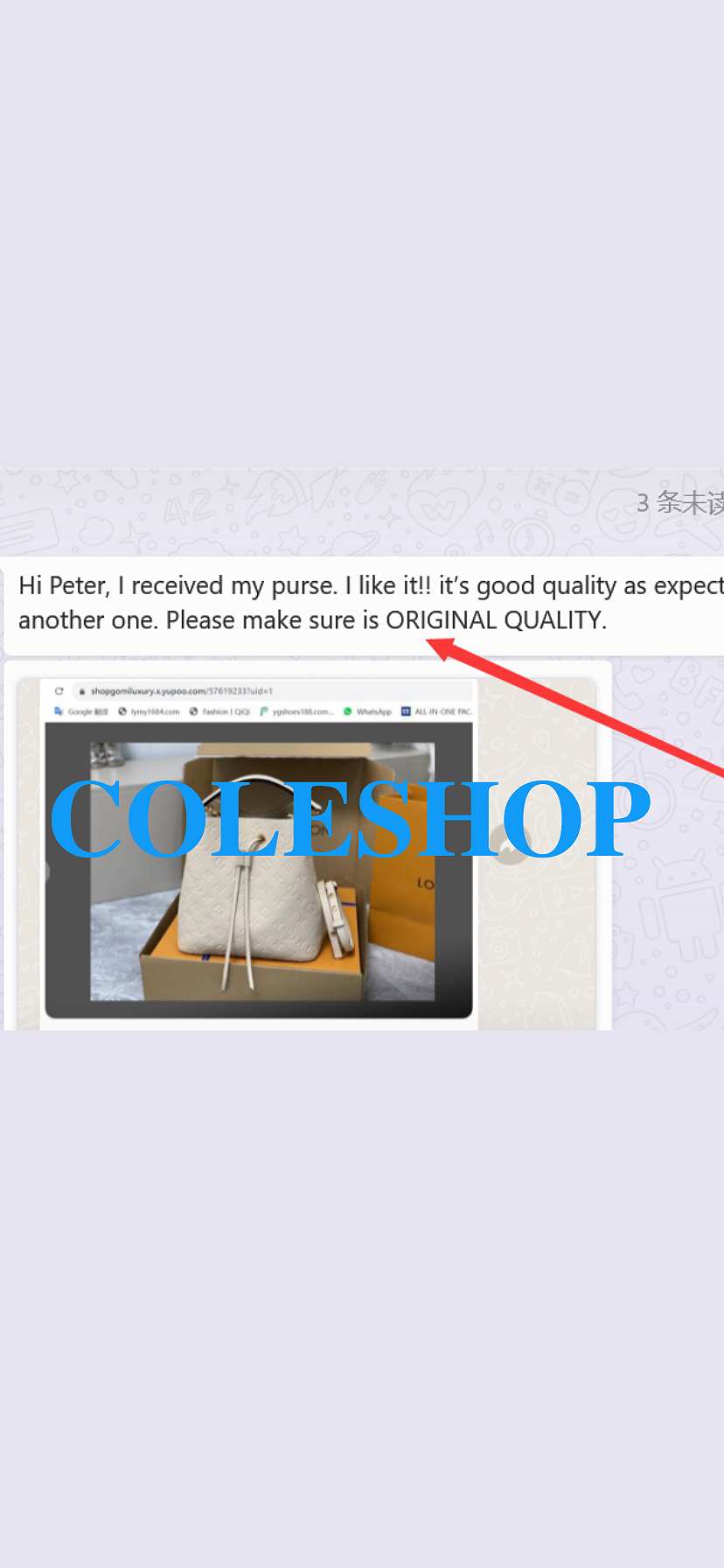Screen dimensions: 724x1568
Task: Click the words ORIGINAL QUALITY in the message
Action: (x=496, y=620)
